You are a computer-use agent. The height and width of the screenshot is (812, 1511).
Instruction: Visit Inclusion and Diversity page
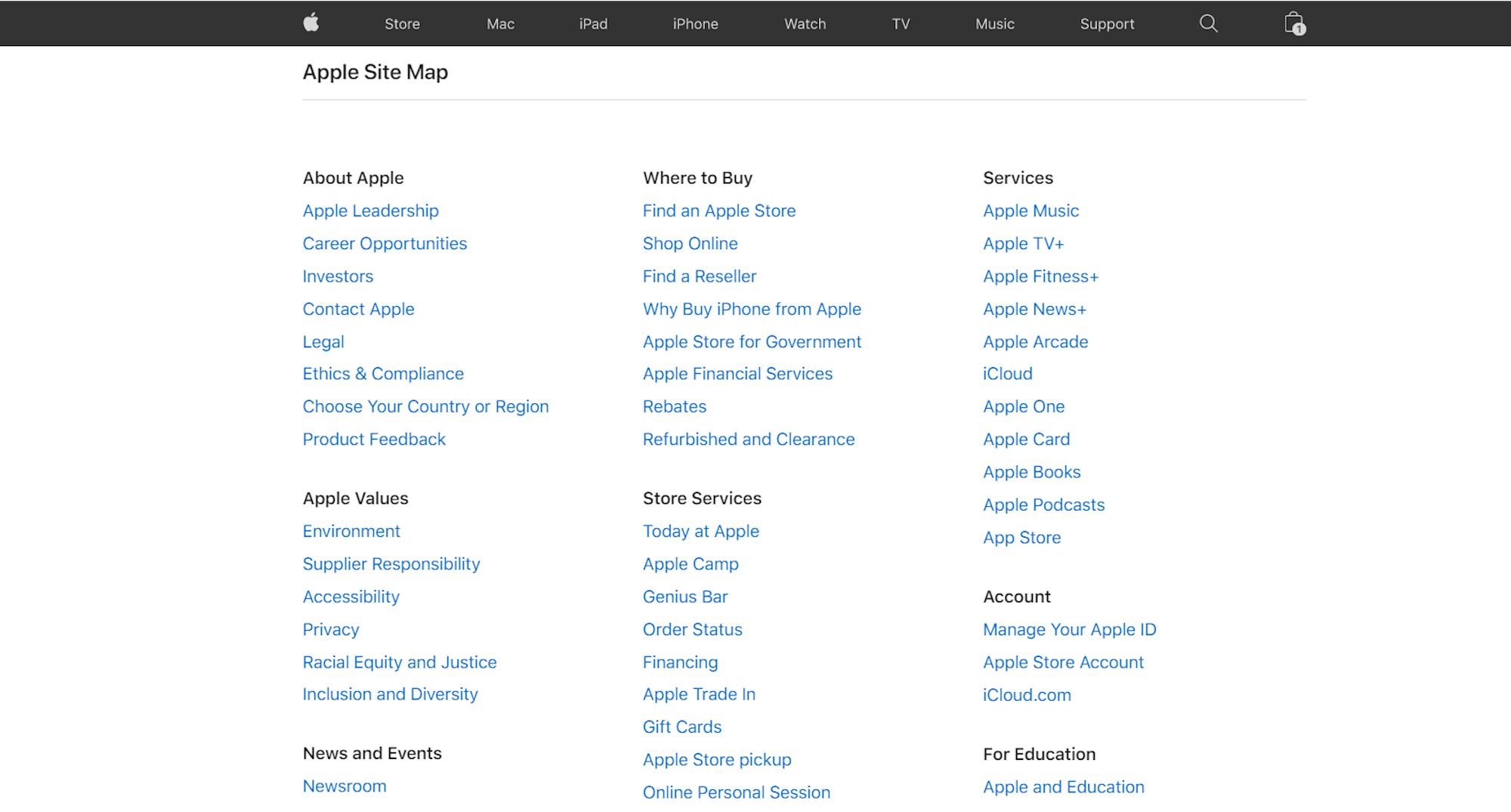390,694
